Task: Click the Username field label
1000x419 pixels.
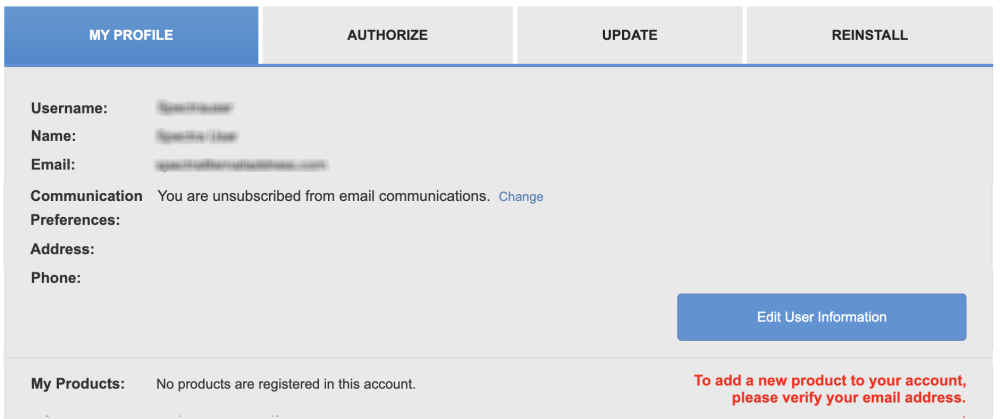Action: click(x=69, y=108)
